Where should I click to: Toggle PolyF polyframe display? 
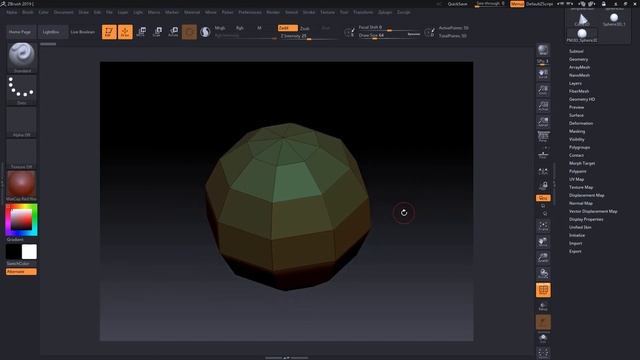[543, 290]
